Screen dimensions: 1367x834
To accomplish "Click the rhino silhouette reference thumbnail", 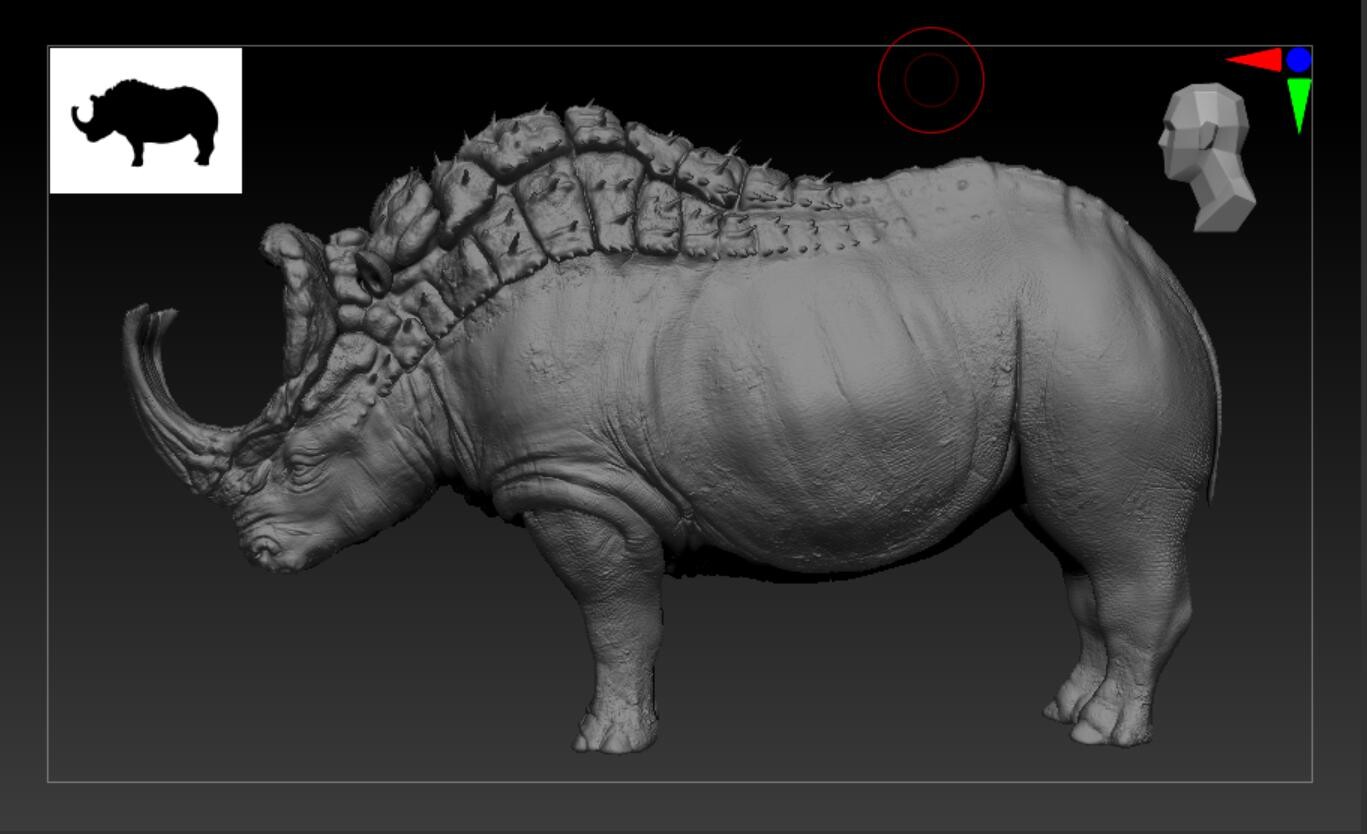I will coord(148,117).
